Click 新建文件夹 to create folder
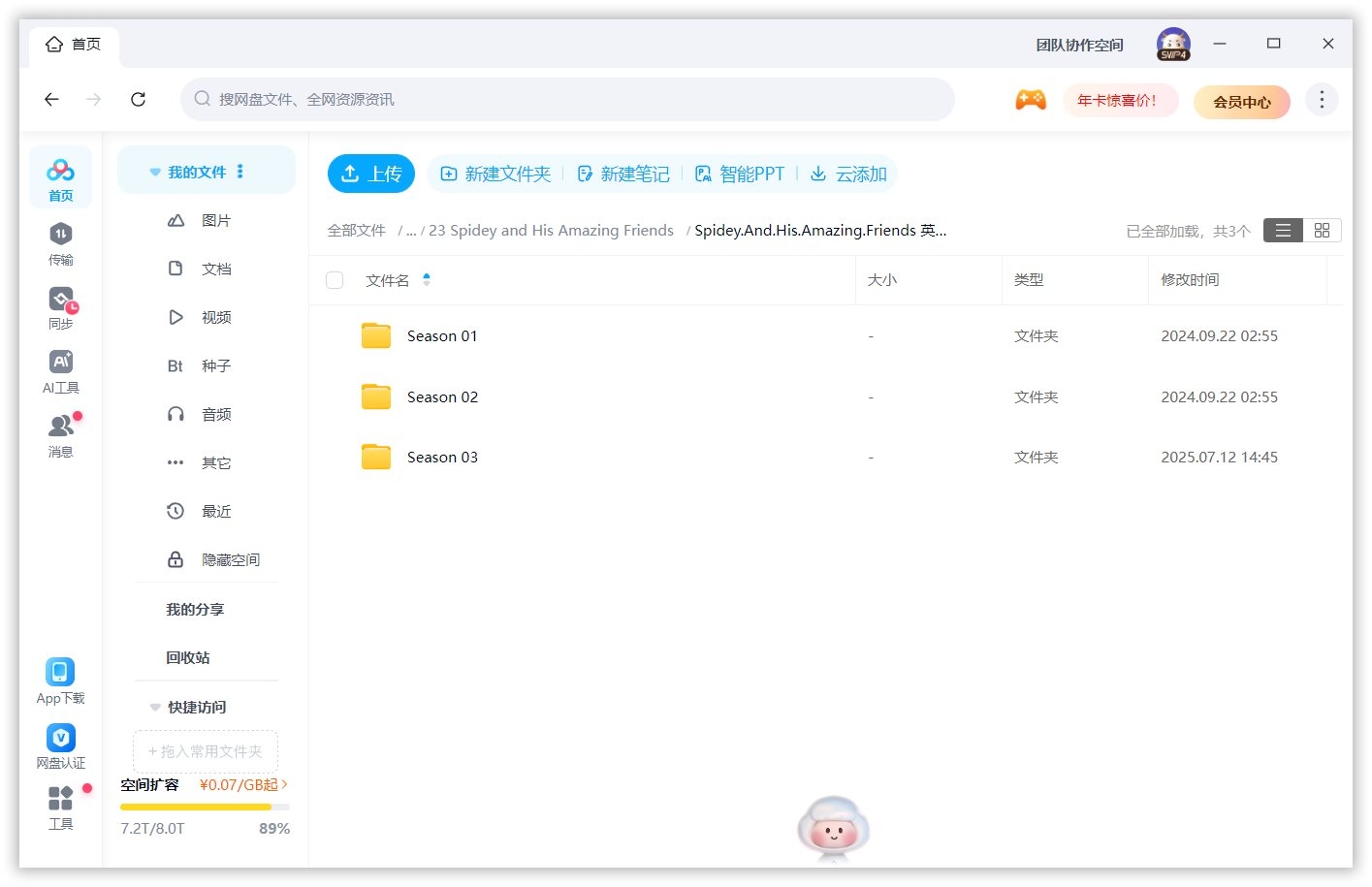 click(x=495, y=174)
